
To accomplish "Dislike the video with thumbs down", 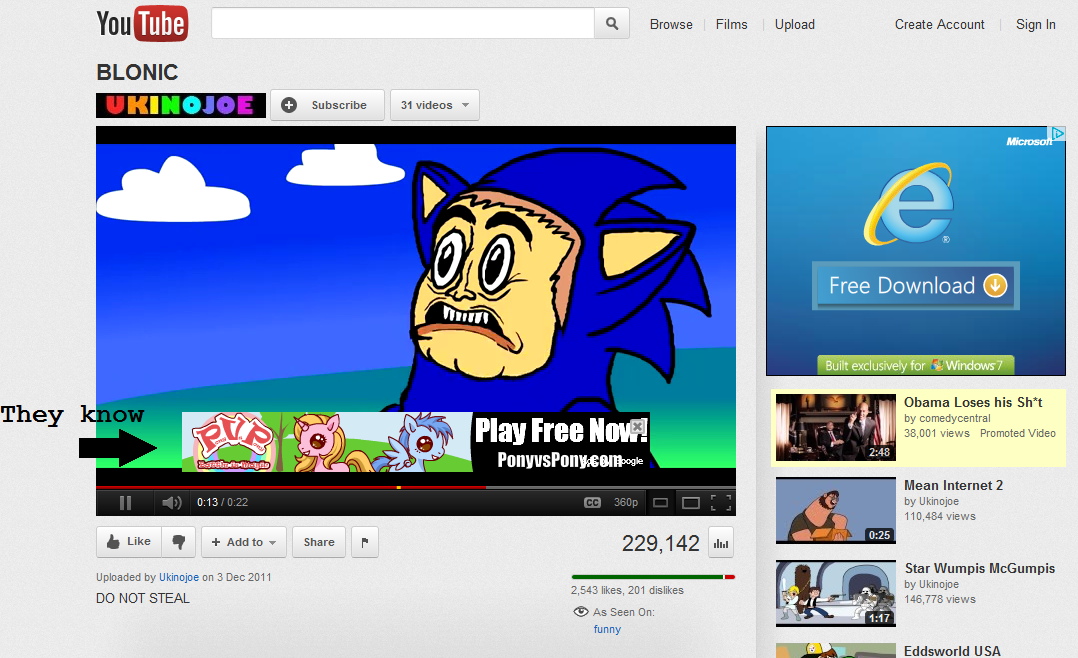I will 179,542.
